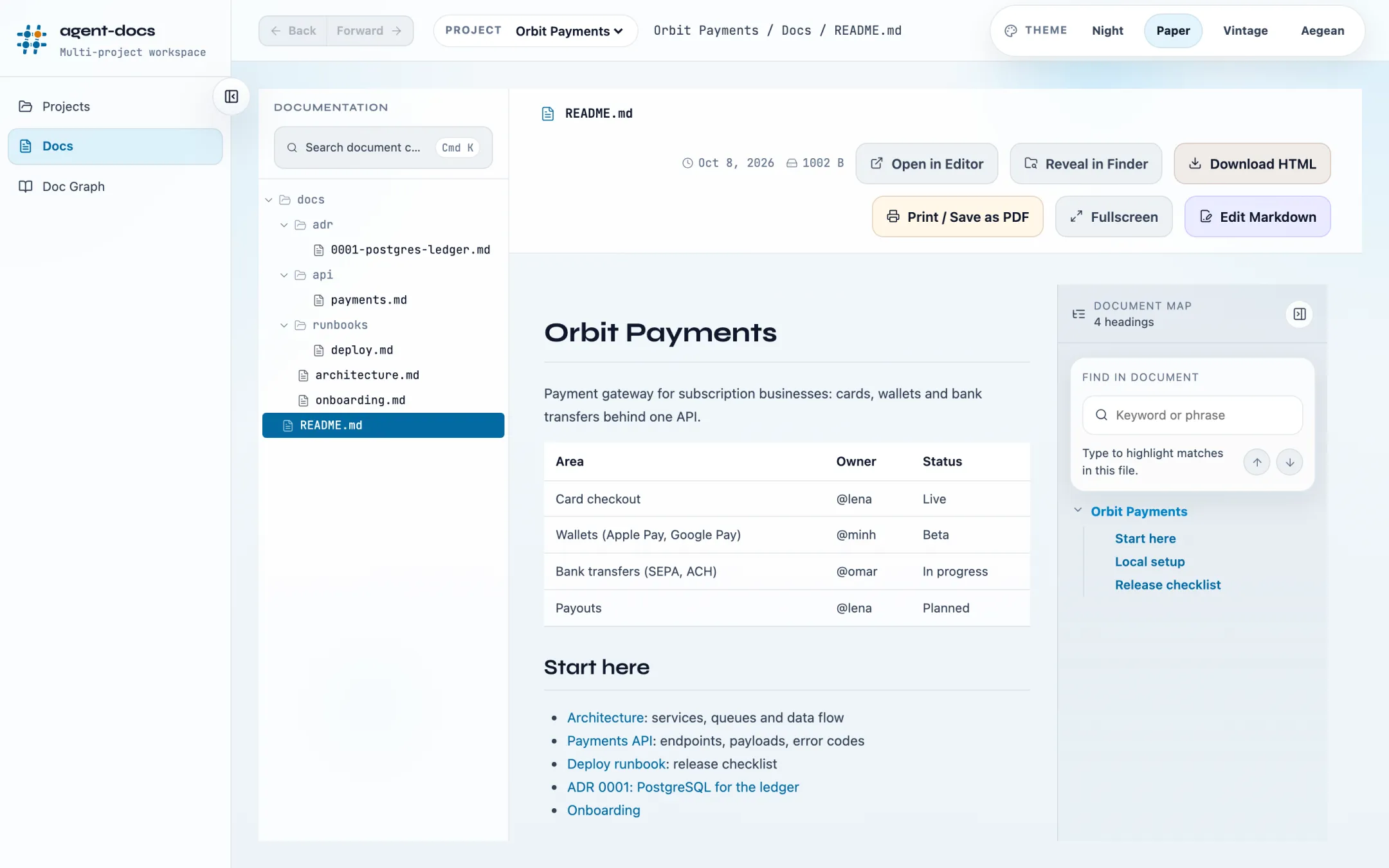The height and width of the screenshot is (868, 1389).
Task: Collapse Orbit Payments heading in document map
Action: point(1078,511)
